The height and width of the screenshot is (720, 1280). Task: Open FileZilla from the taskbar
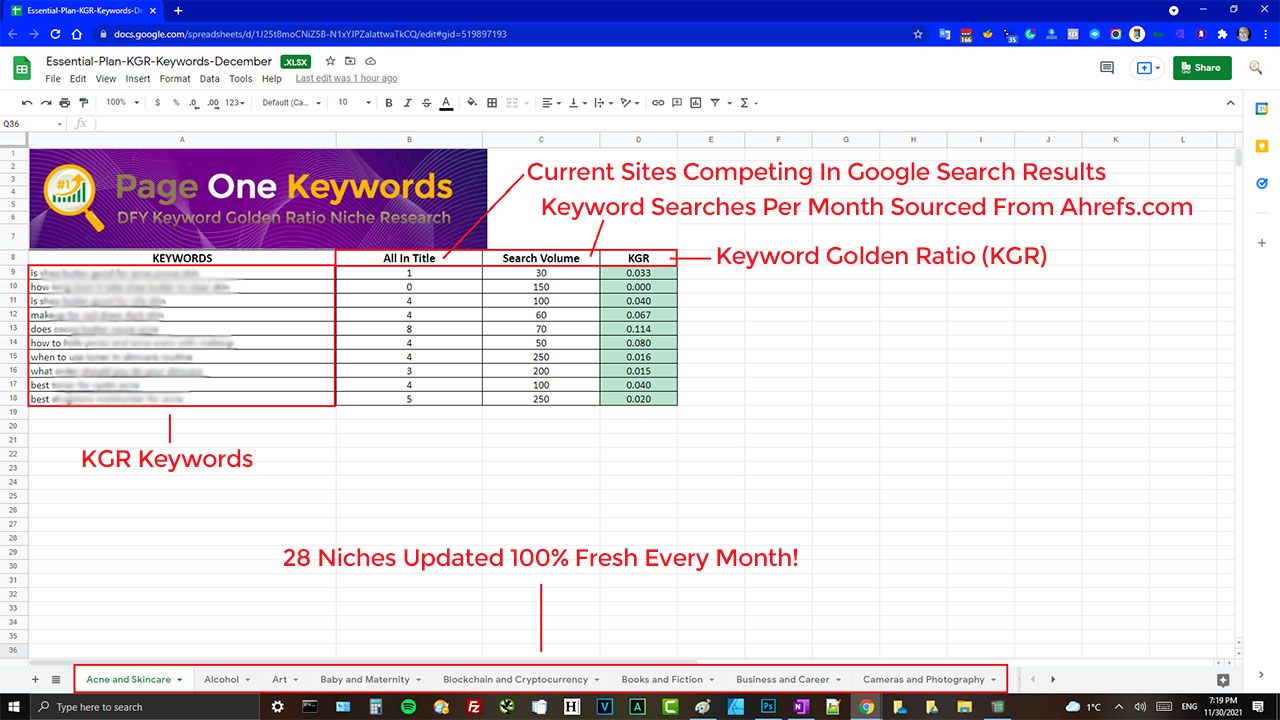(474, 706)
